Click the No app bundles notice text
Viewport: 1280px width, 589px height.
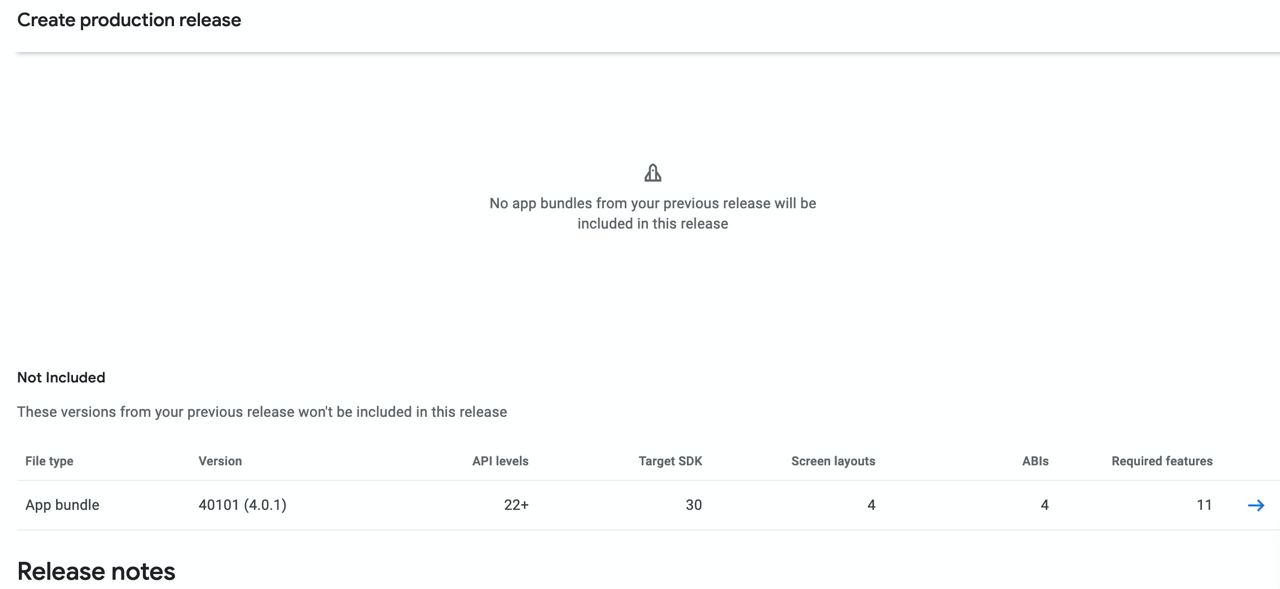coord(653,213)
